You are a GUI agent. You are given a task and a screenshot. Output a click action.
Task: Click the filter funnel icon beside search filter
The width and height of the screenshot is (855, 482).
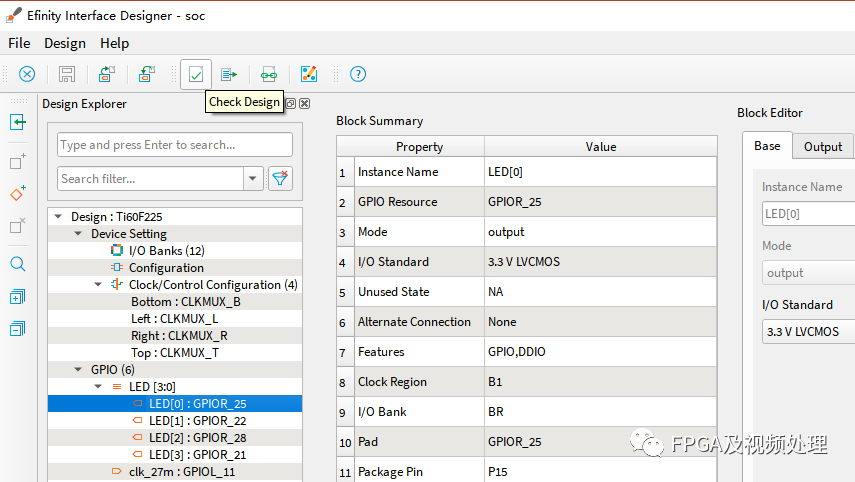click(280, 179)
